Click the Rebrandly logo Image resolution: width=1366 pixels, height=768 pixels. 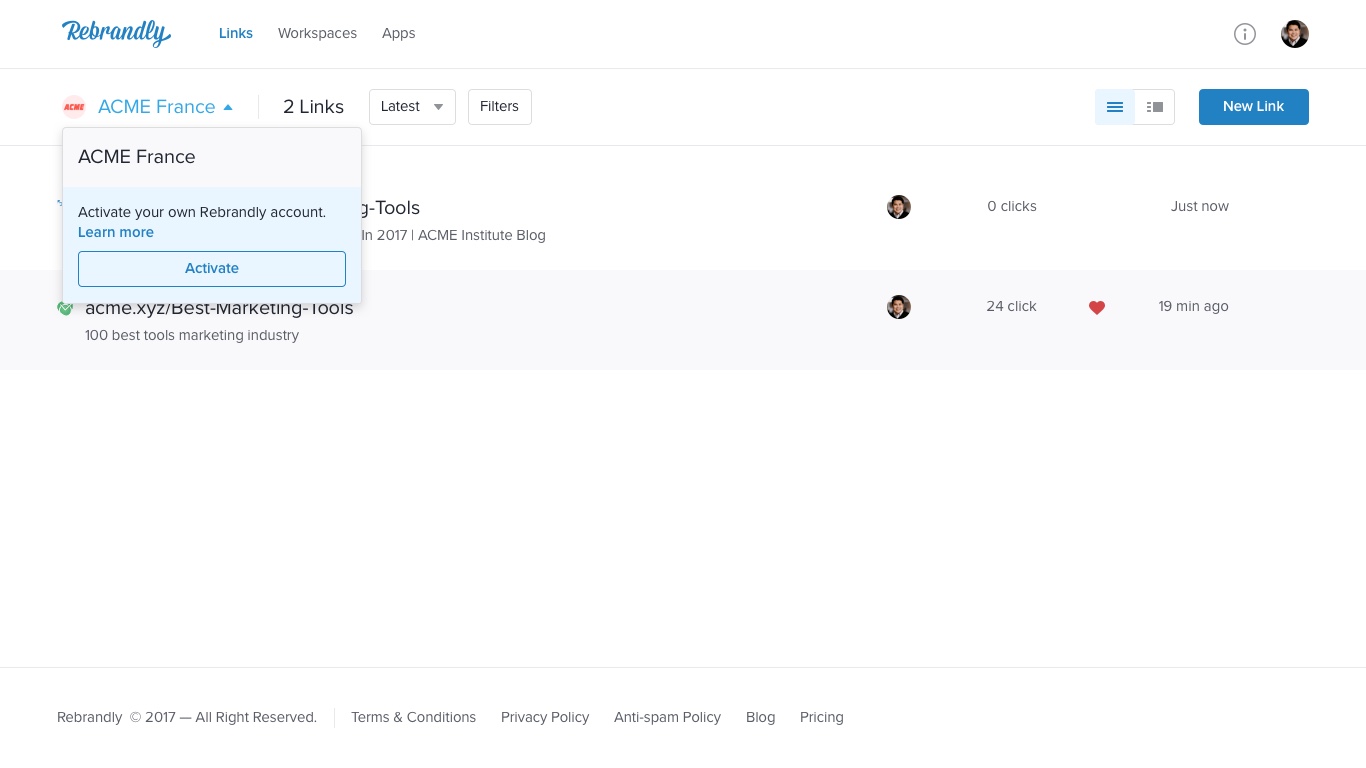coord(116,33)
